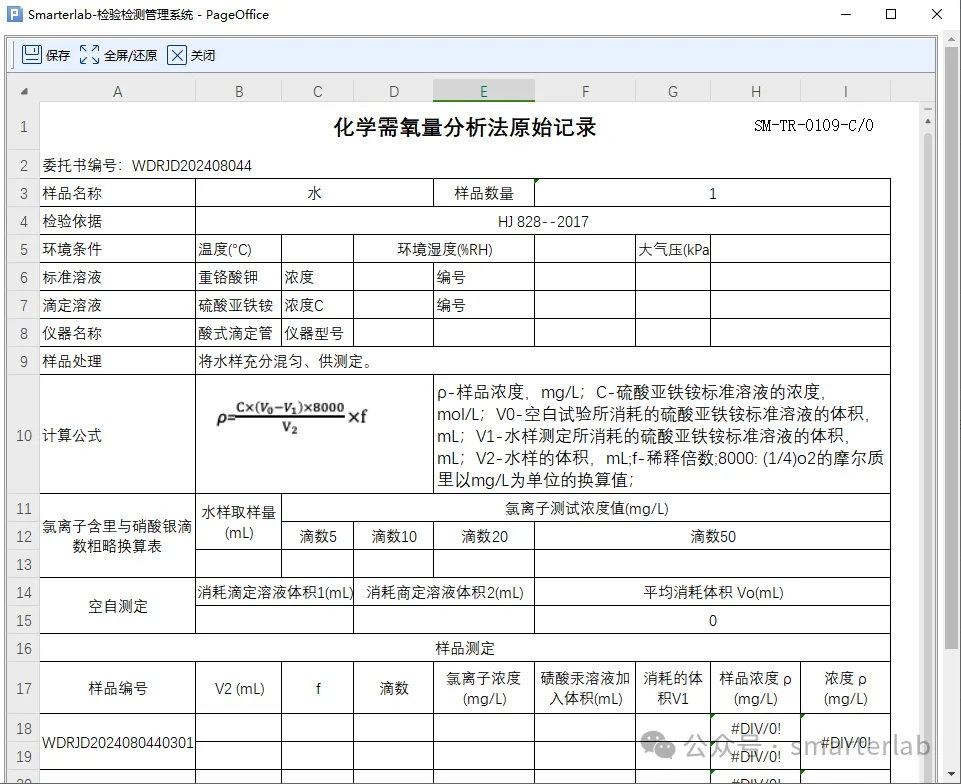Click form code SM-TR-0109-C/0
Screen dimensions: 961x784
(x=814, y=125)
